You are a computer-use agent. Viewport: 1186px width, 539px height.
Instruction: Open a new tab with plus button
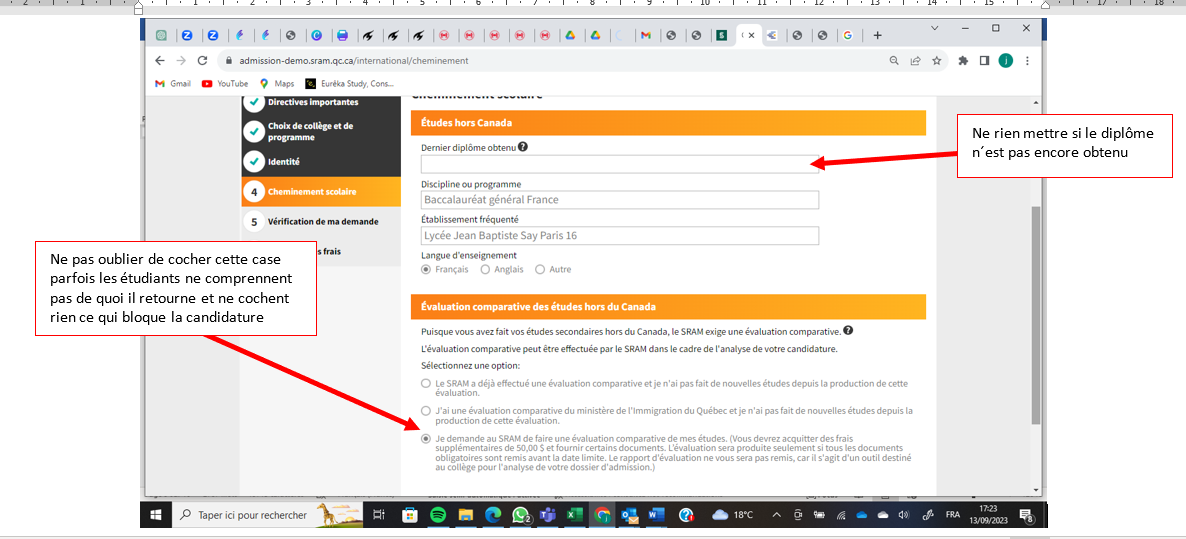[878, 35]
